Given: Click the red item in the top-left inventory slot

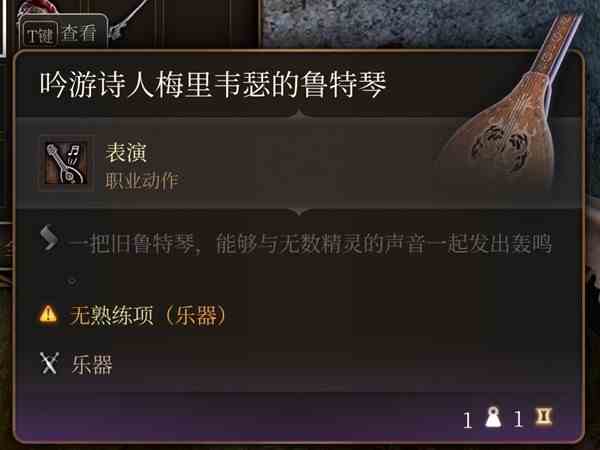Looking at the screenshot, I should click(36, 7).
